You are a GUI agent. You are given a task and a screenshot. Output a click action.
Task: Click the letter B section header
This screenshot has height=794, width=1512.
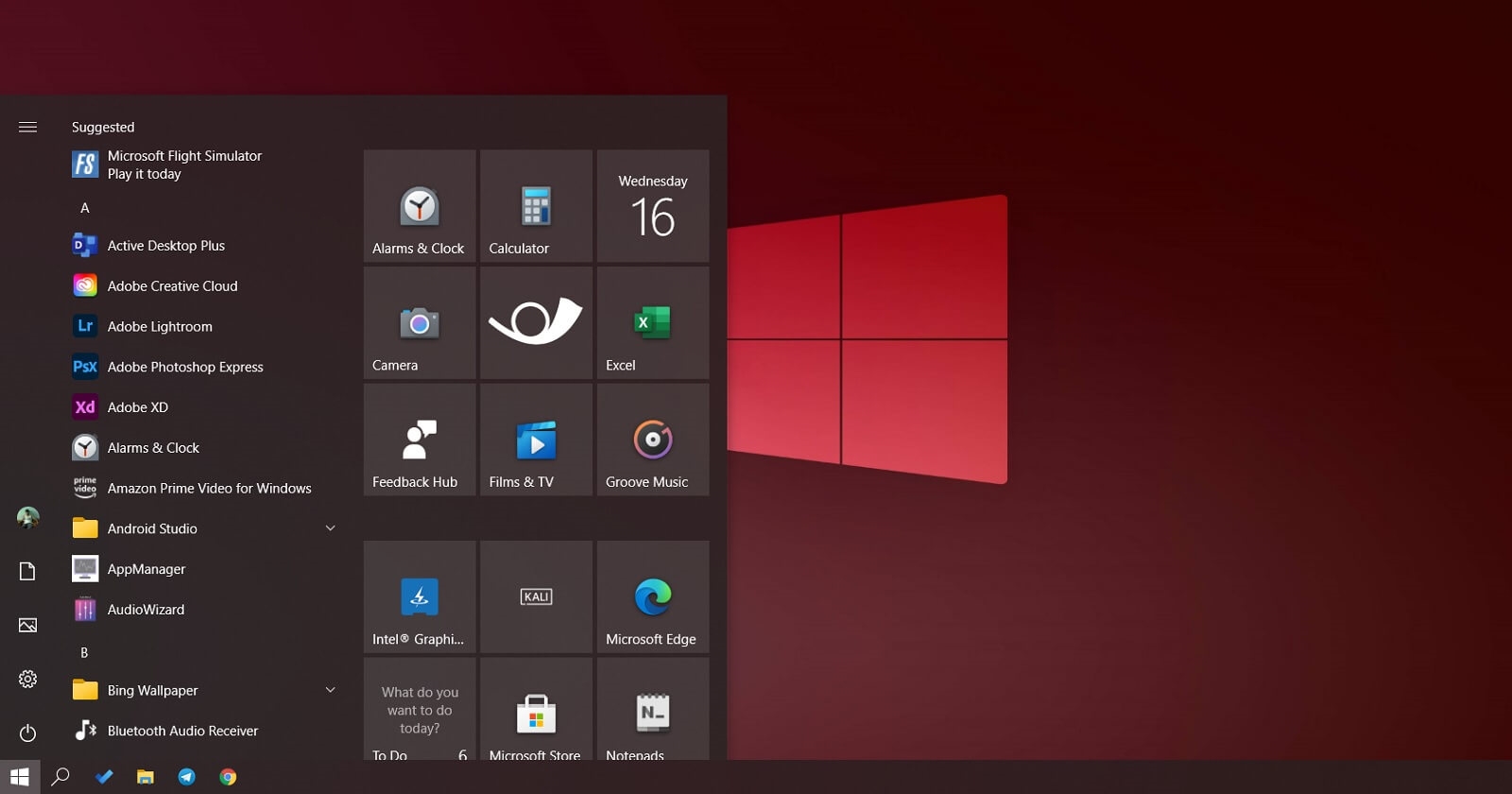click(84, 652)
